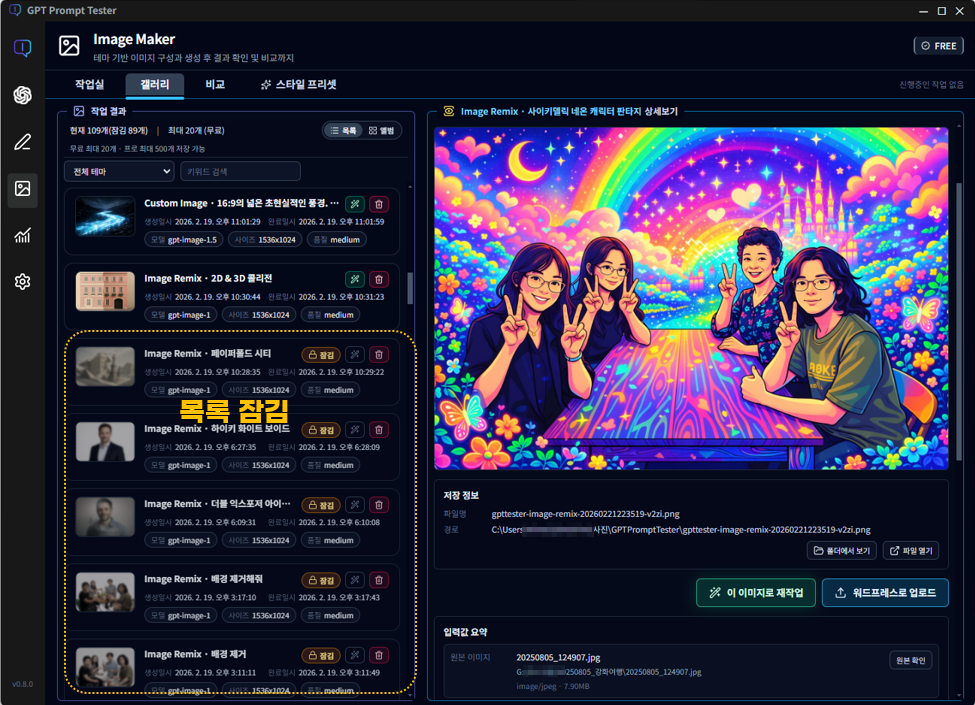
Task: Select the Image Maker sidebar icon
Action: point(22,190)
